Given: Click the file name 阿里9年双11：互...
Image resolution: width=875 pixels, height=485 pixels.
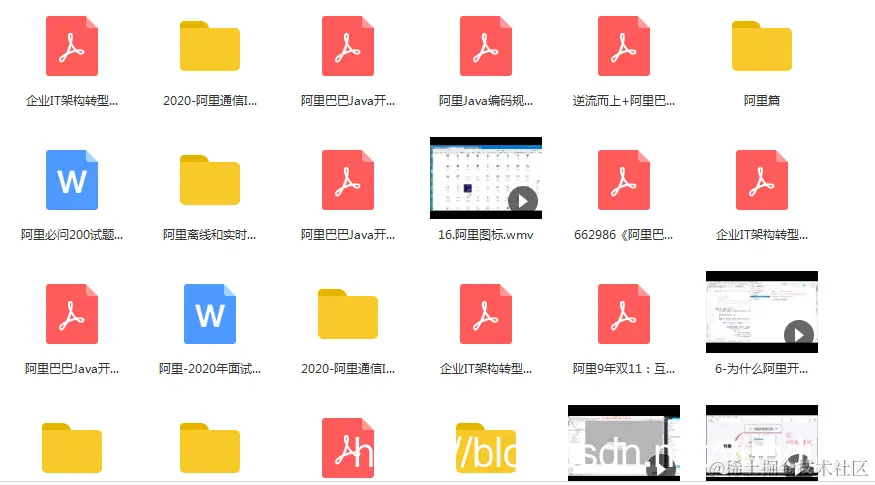Looking at the screenshot, I should [623, 369].
